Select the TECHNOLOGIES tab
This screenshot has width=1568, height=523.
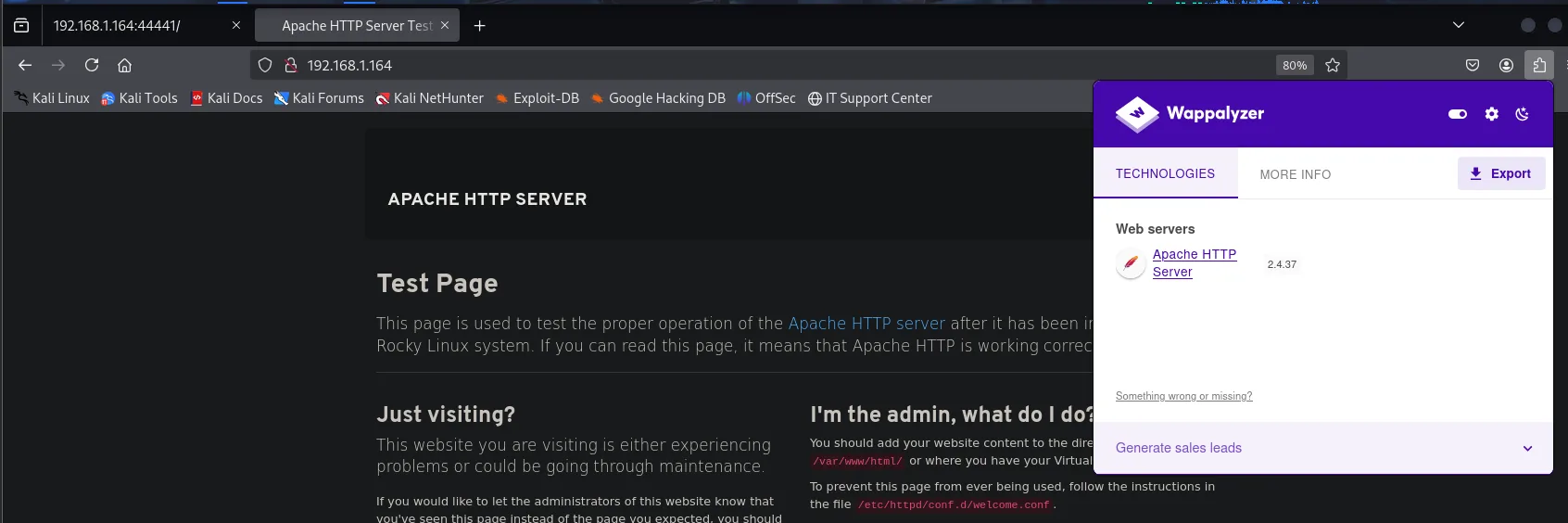[1165, 173]
